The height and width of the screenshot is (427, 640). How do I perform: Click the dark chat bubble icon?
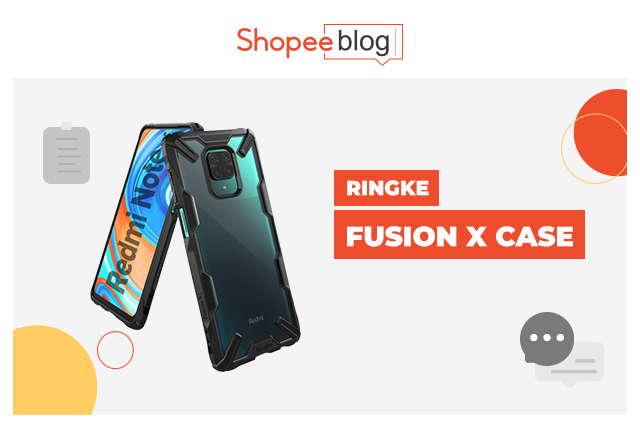[x=547, y=338]
